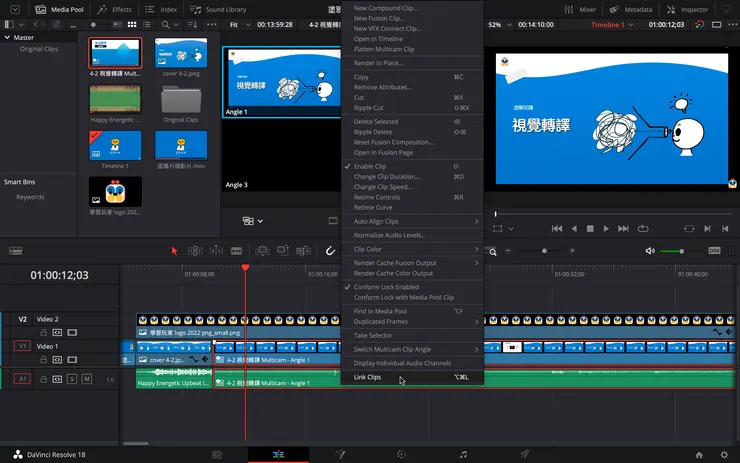The width and height of the screenshot is (740, 463).
Task: Choose Link Clips from context menu
Action: click(368, 378)
